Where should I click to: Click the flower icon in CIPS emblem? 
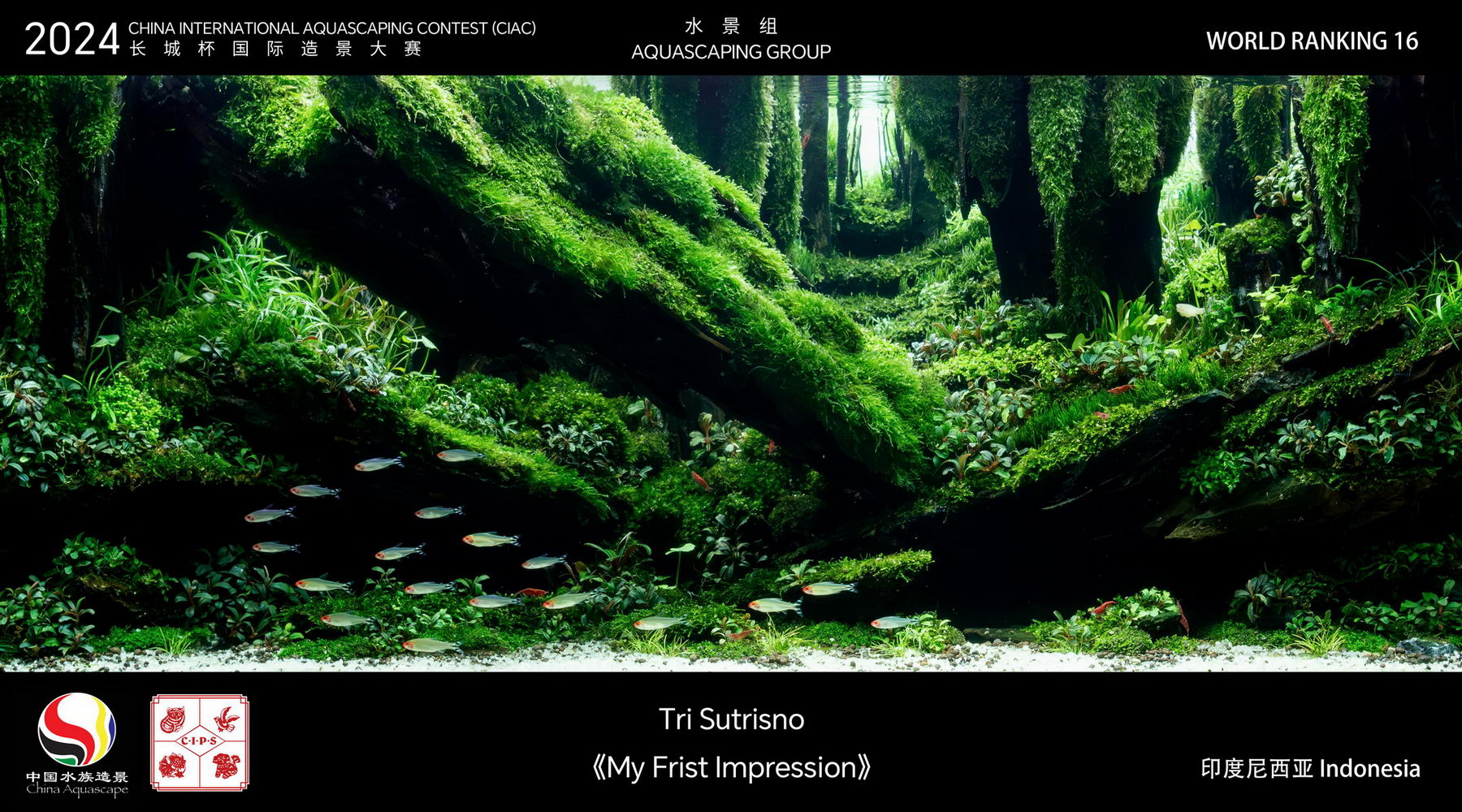click(x=173, y=765)
